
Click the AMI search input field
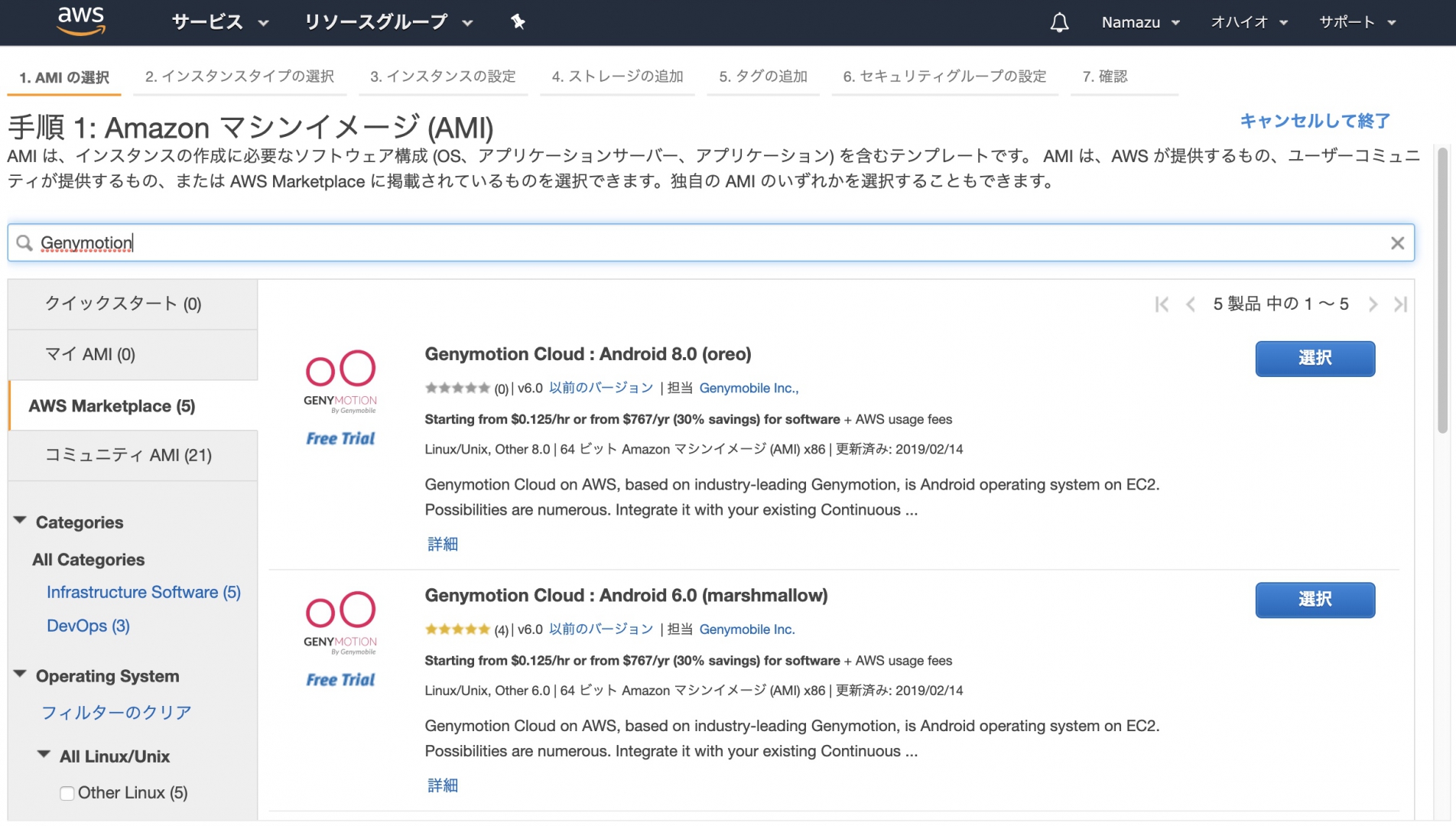click(x=711, y=243)
